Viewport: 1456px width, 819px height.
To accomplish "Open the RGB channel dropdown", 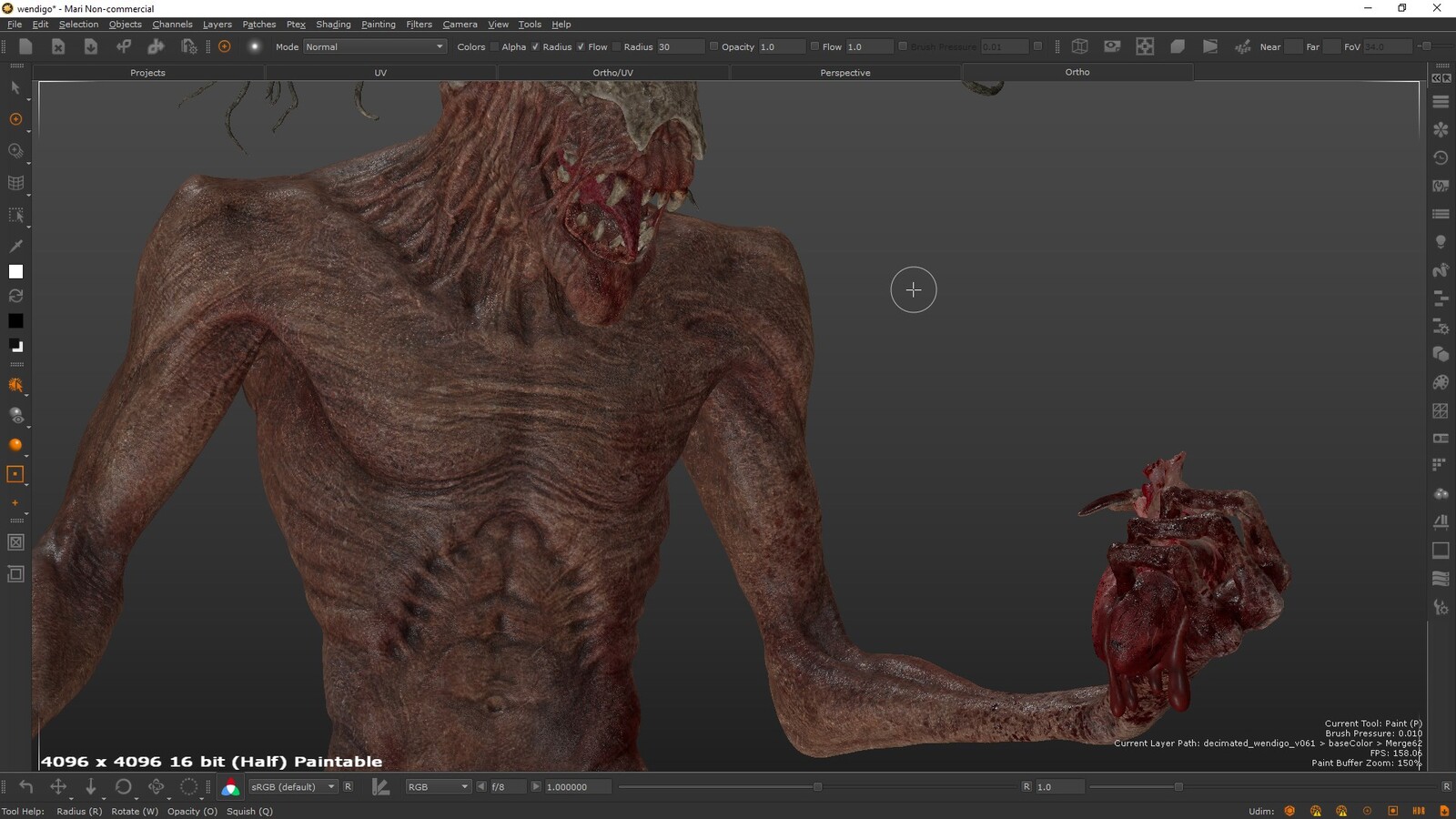I will [438, 787].
